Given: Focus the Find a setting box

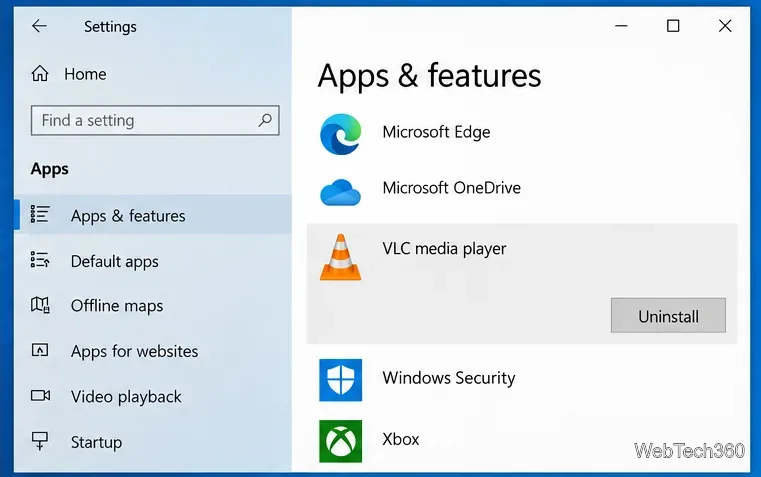Looking at the screenshot, I should pyautogui.click(x=155, y=120).
